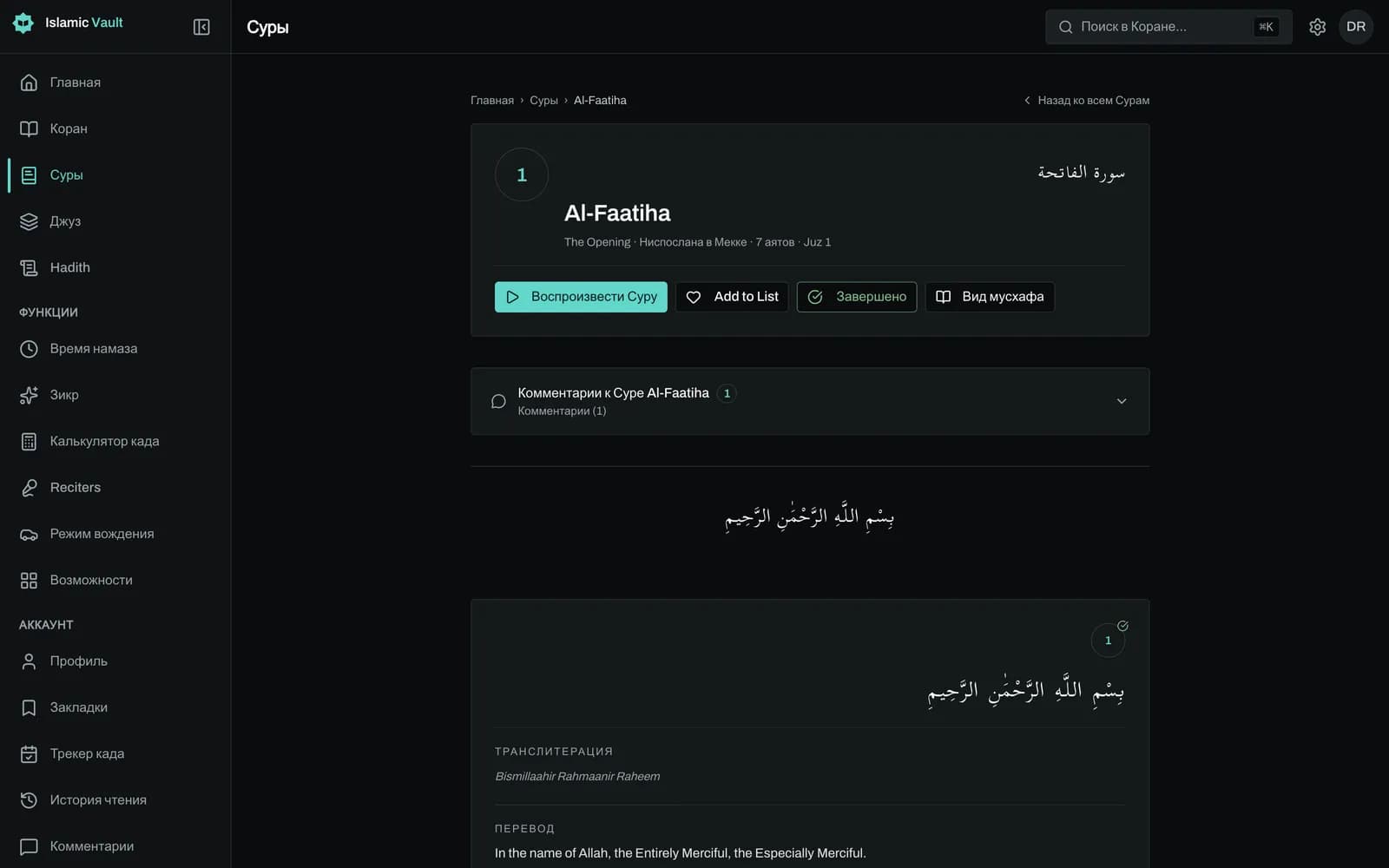This screenshot has width=1389, height=868.
Task: Click the Зикр sparkles icon
Action: pos(29,395)
